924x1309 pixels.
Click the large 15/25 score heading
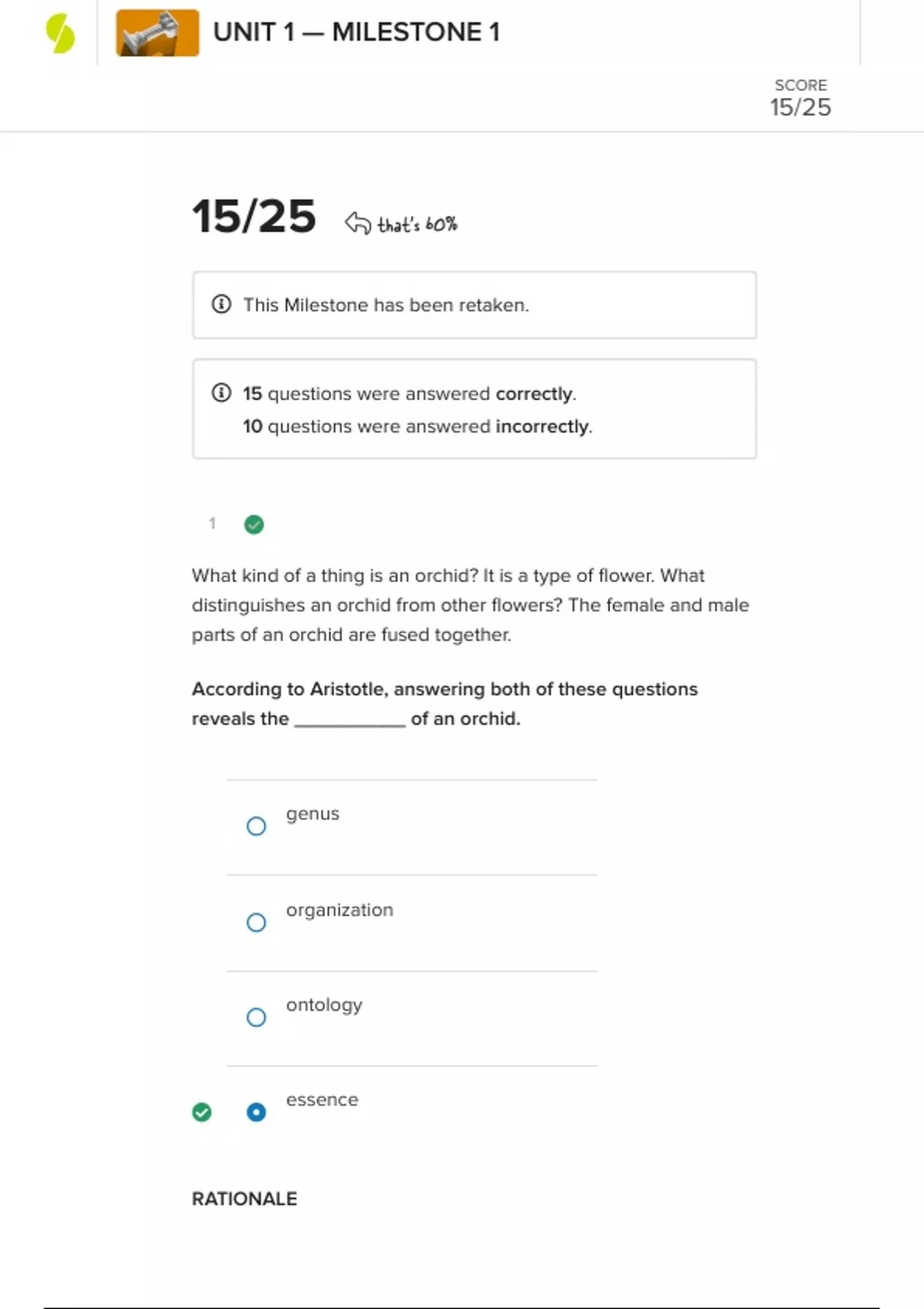254,216
